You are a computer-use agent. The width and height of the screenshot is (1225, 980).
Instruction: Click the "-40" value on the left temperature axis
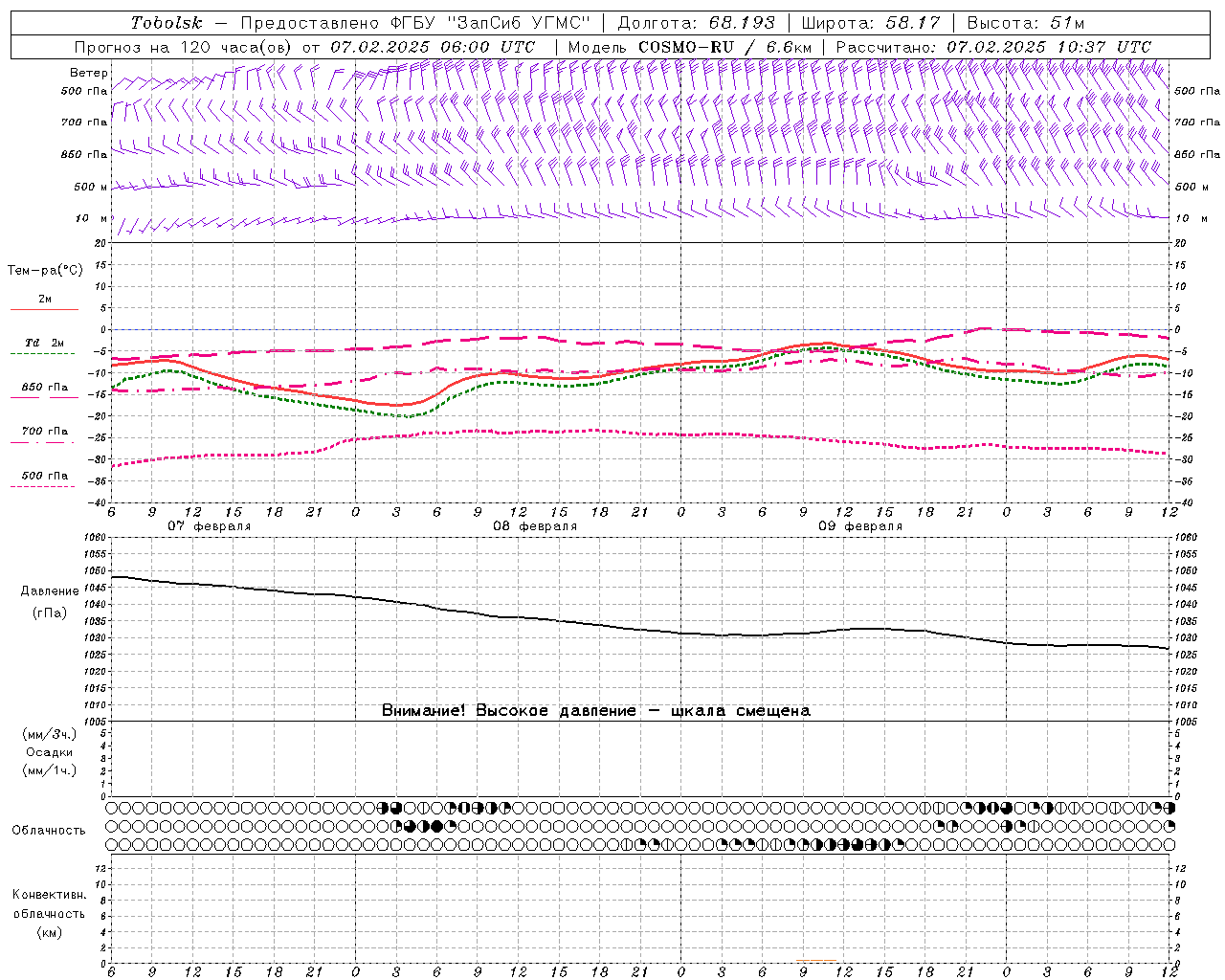click(x=99, y=502)
